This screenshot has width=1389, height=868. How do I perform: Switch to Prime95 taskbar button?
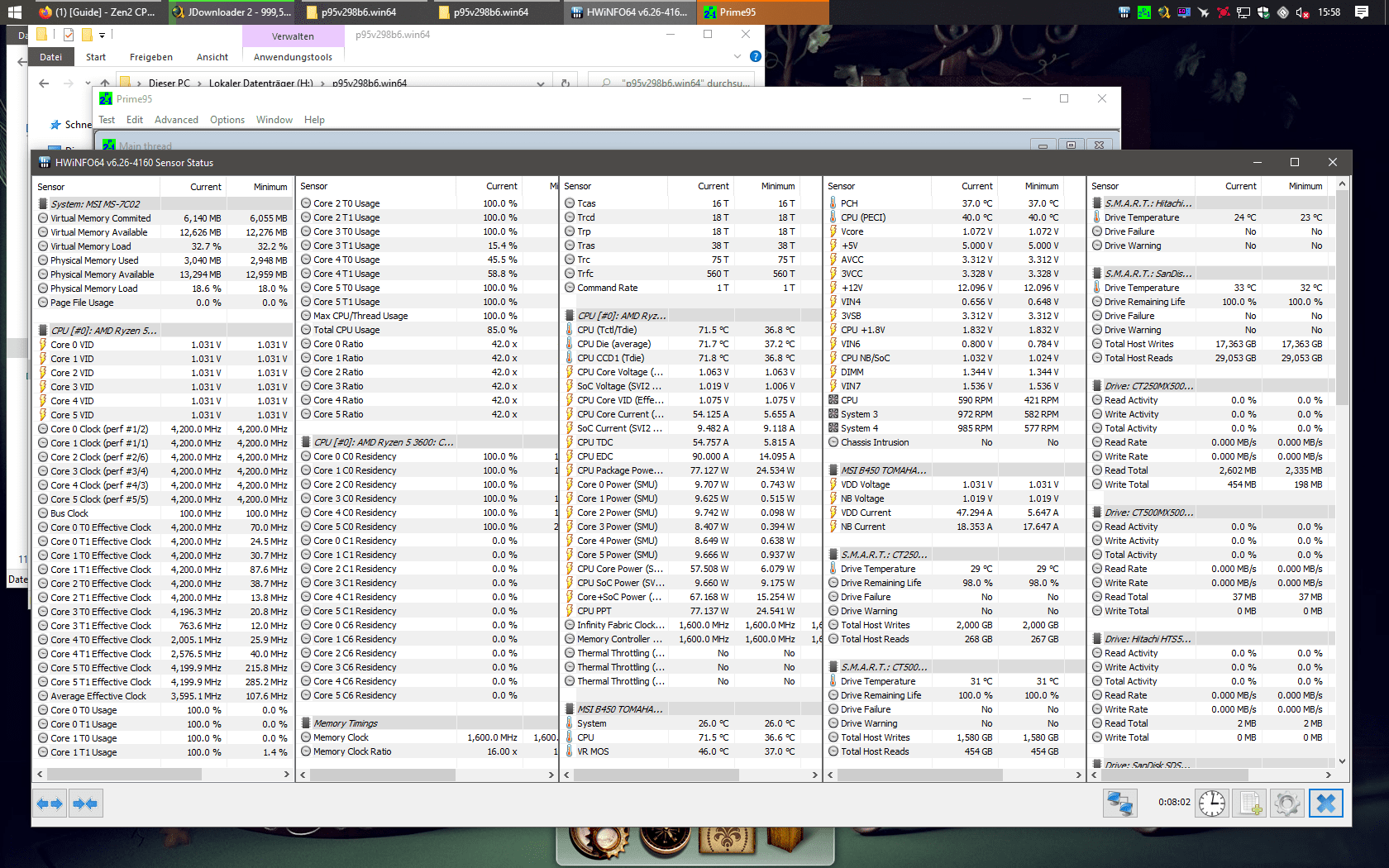coord(763,12)
